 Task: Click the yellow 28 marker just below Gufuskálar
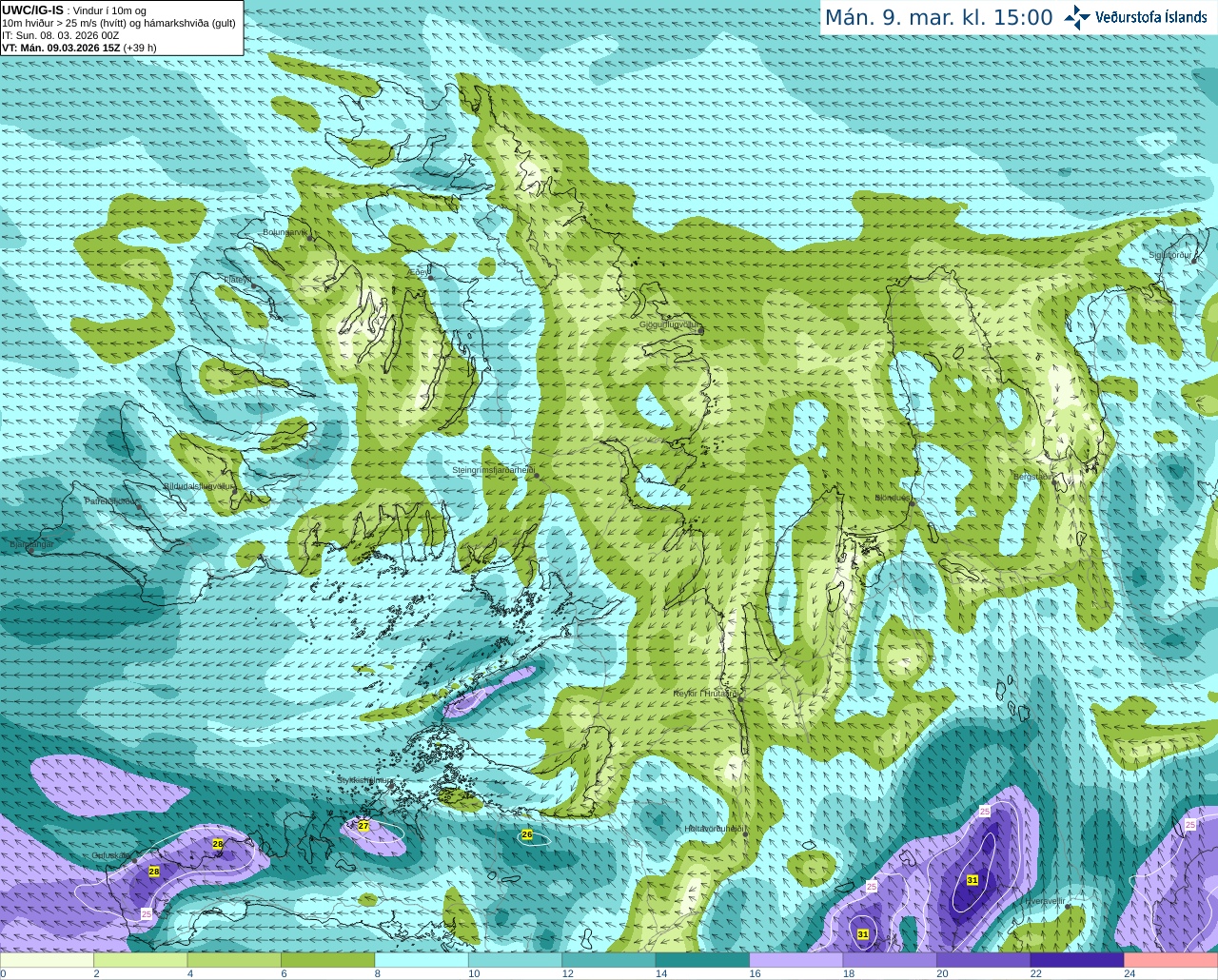[x=154, y=871]
